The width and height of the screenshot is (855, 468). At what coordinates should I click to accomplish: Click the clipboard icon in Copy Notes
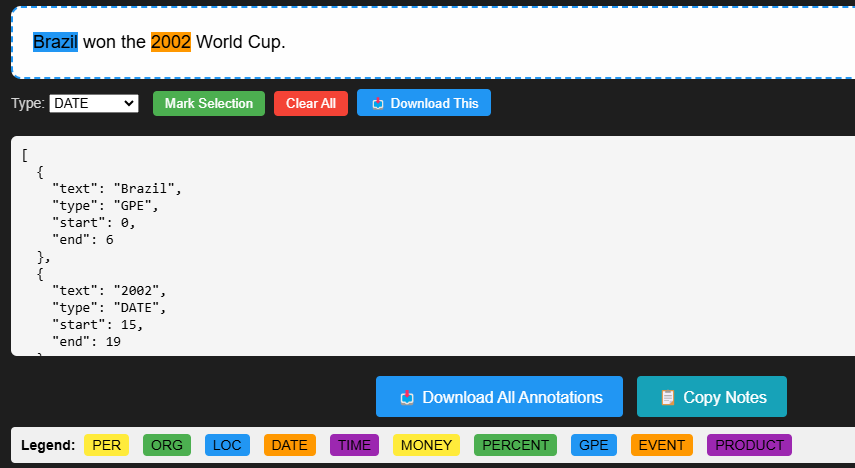click(667, 398)
